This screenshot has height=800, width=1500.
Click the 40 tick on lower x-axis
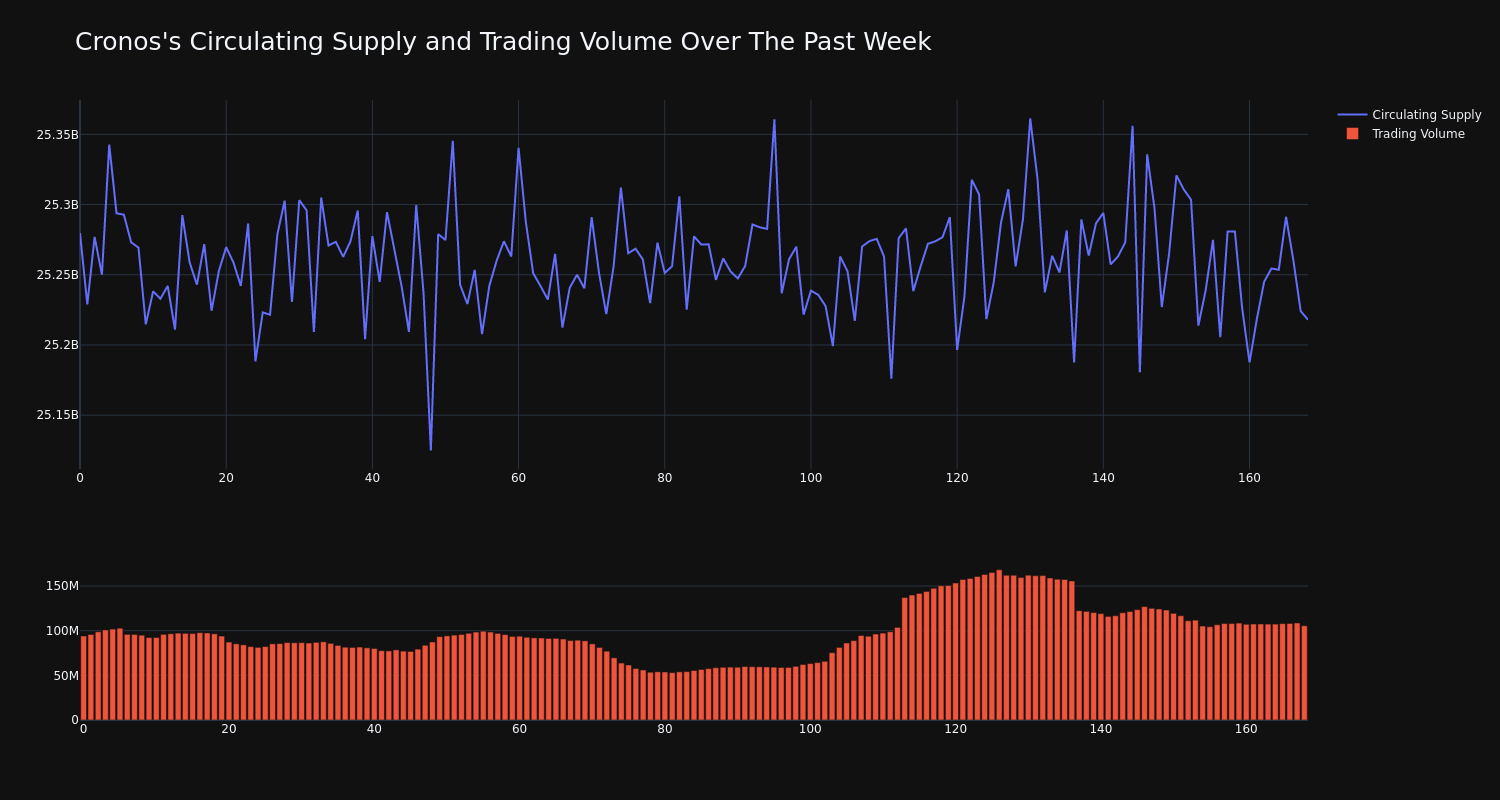pyautogui.click(x=374, y=729)
